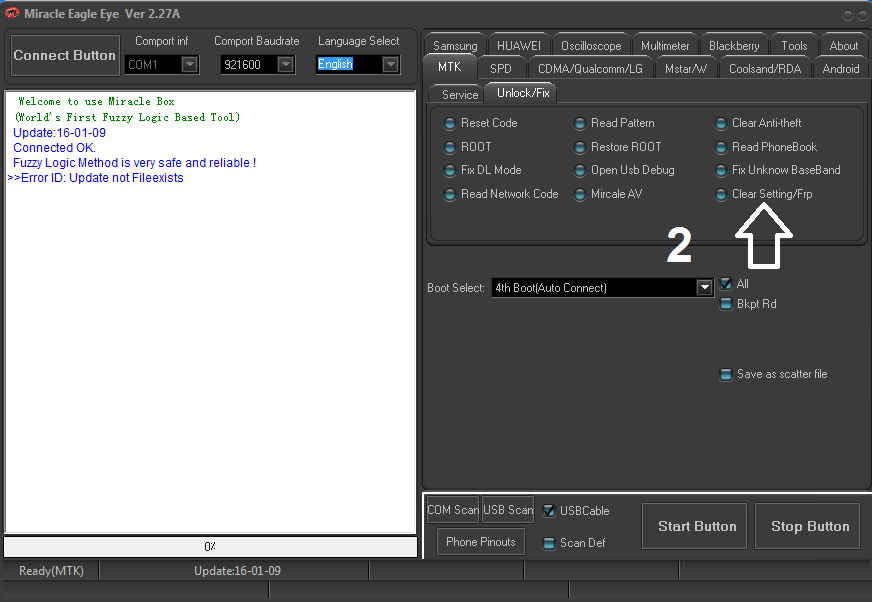The image size is (872, 602).
Task: Enable the Bkpt Rd checkbox
Action: [726, 304]
